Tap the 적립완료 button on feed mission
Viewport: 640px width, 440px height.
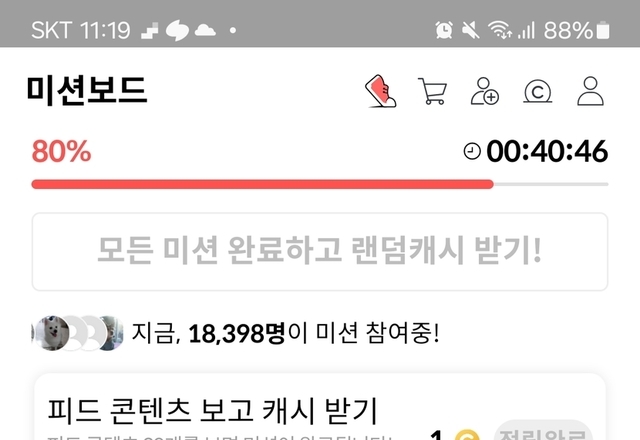pyautogui.click(x=543, y=431)
